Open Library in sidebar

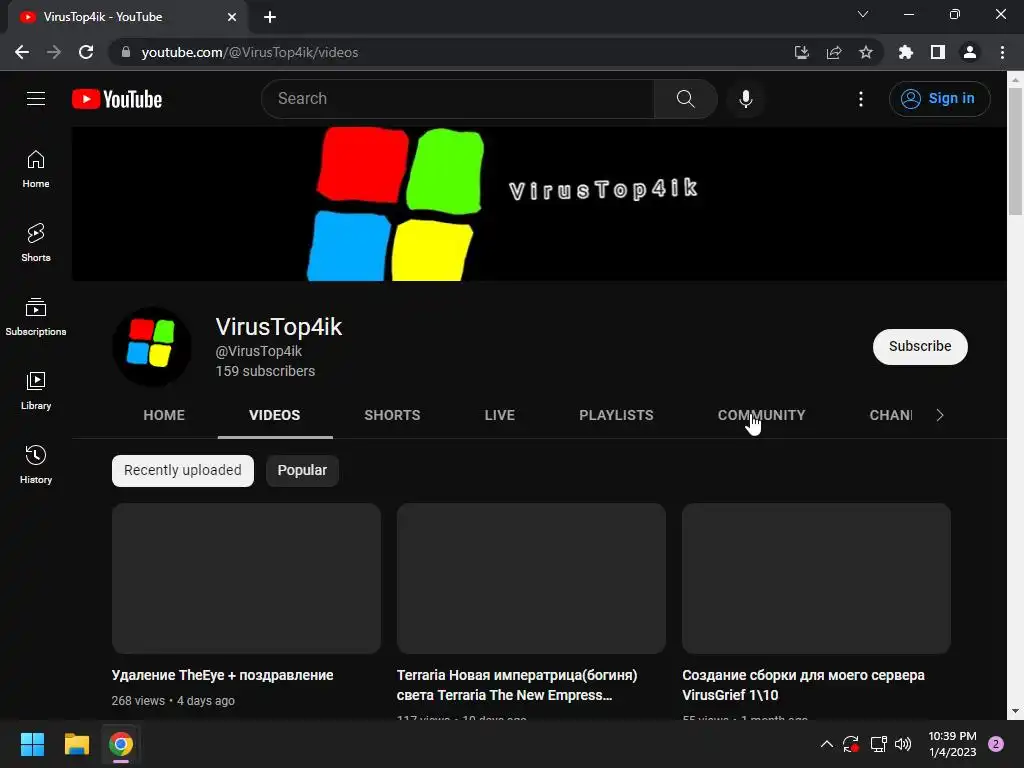pos(36,391)
